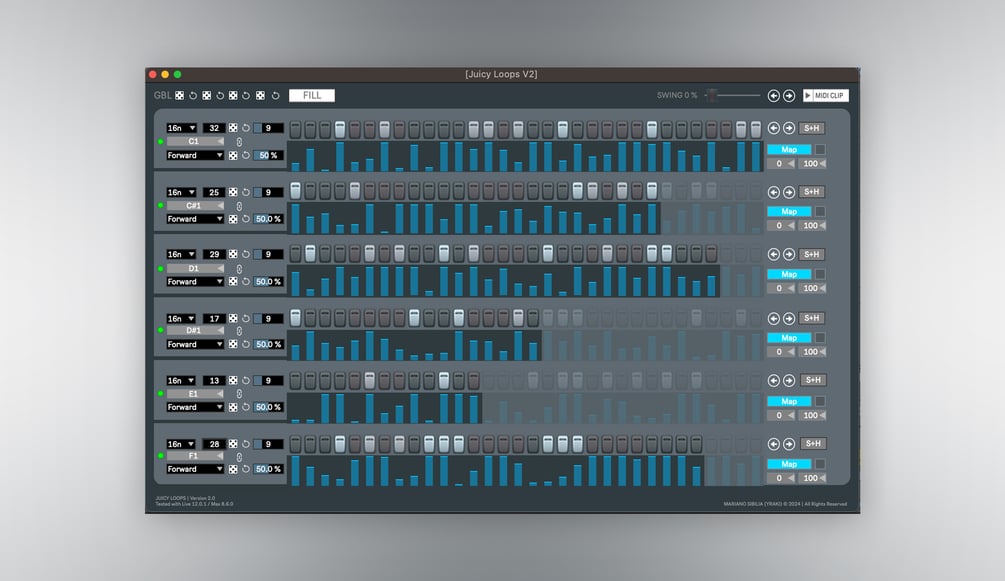The image size is (1005, 581).
Task: Click the link icon in the C1 row
Action: [x=239, y=142]
